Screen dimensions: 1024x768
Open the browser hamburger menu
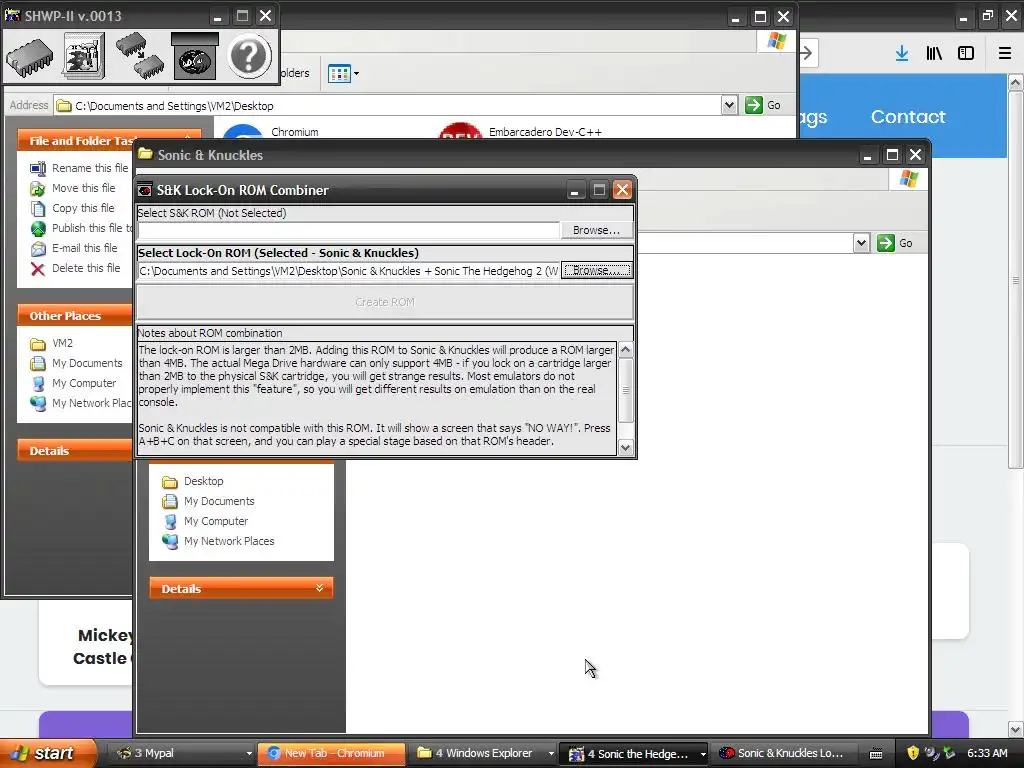(x=1005, y=54)
